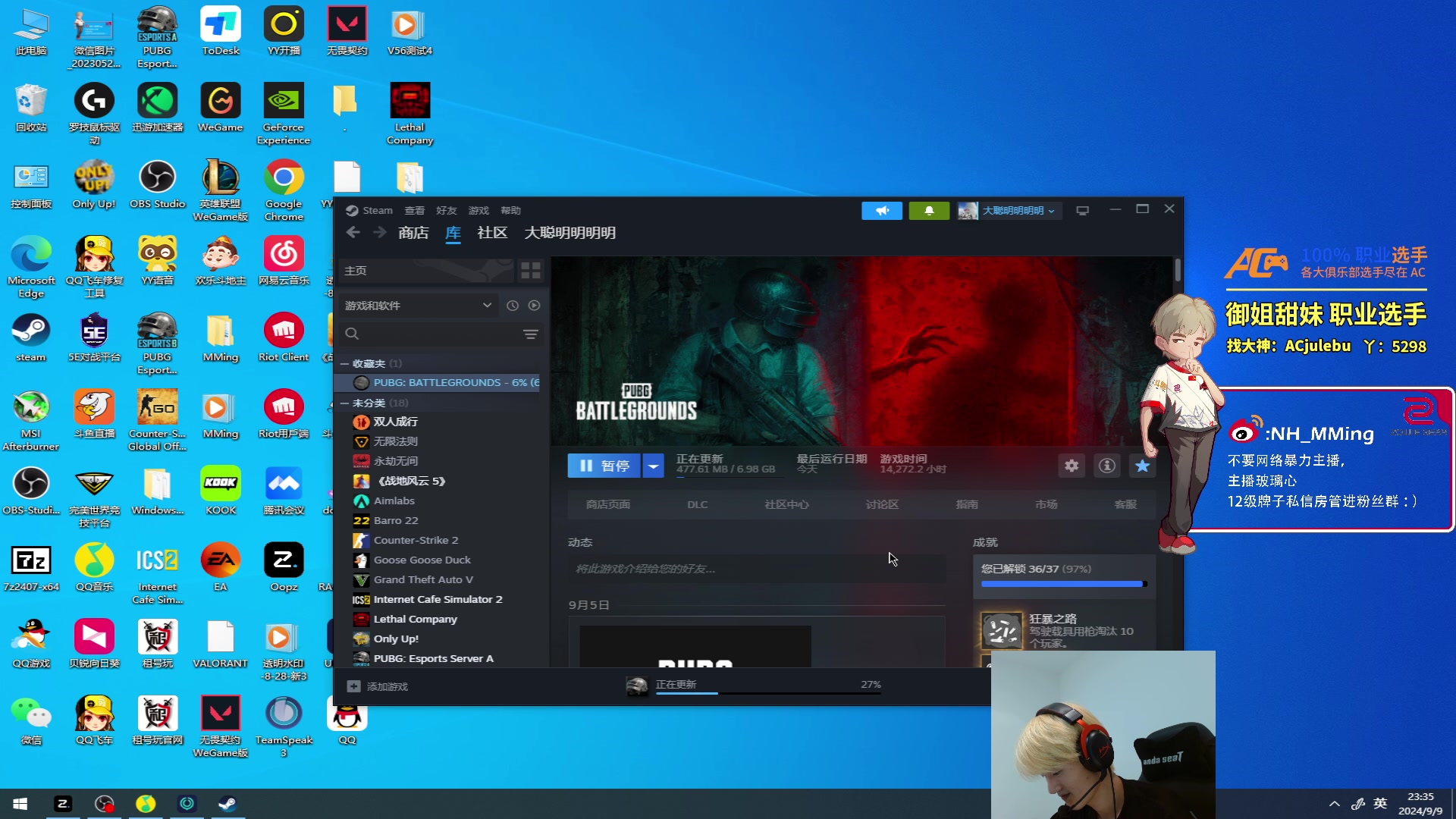Select 双人成行 in library

395,422
